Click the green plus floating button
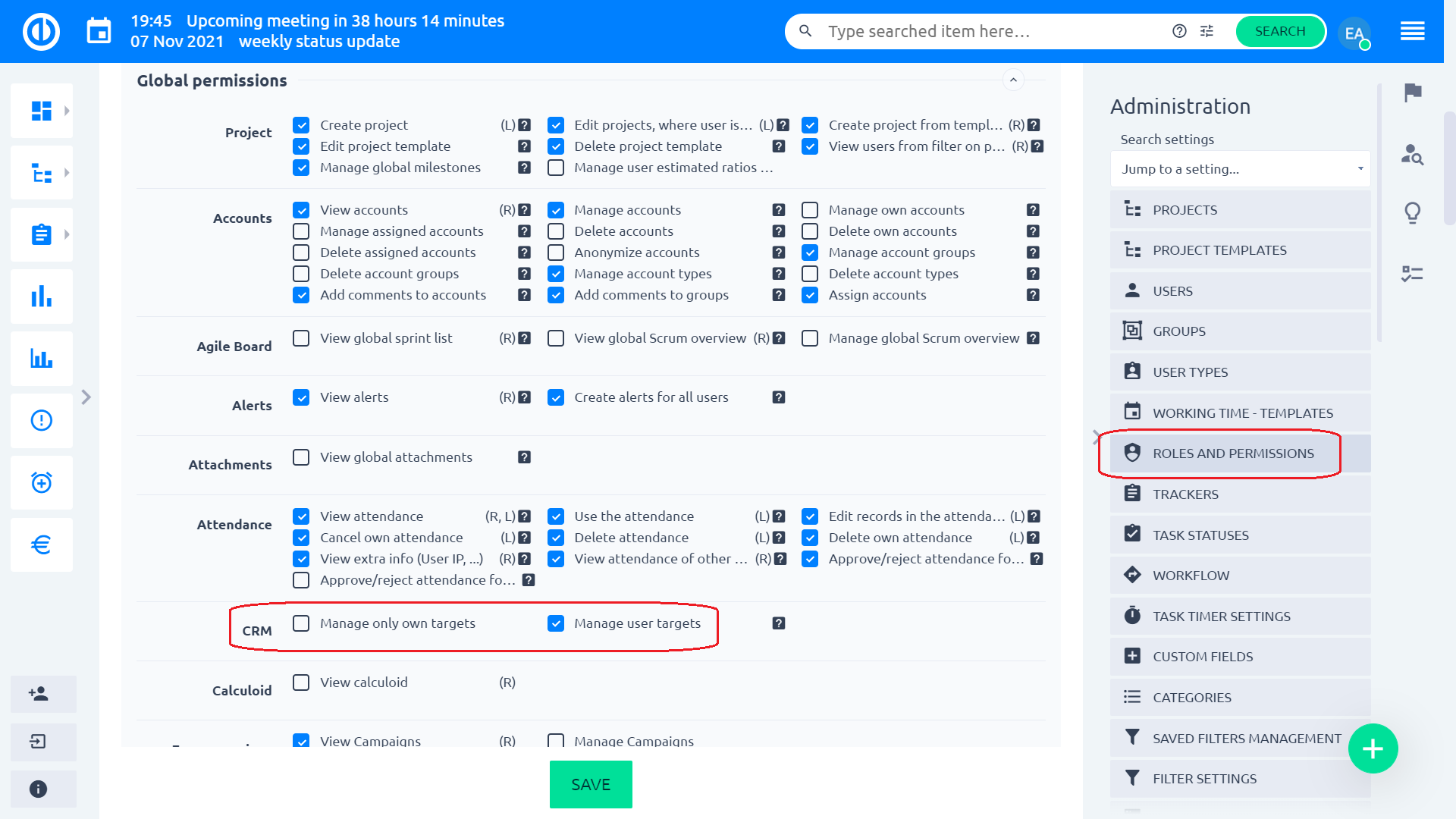Viewport: 1456px width, 819px height. click(x=1373, y=748)
